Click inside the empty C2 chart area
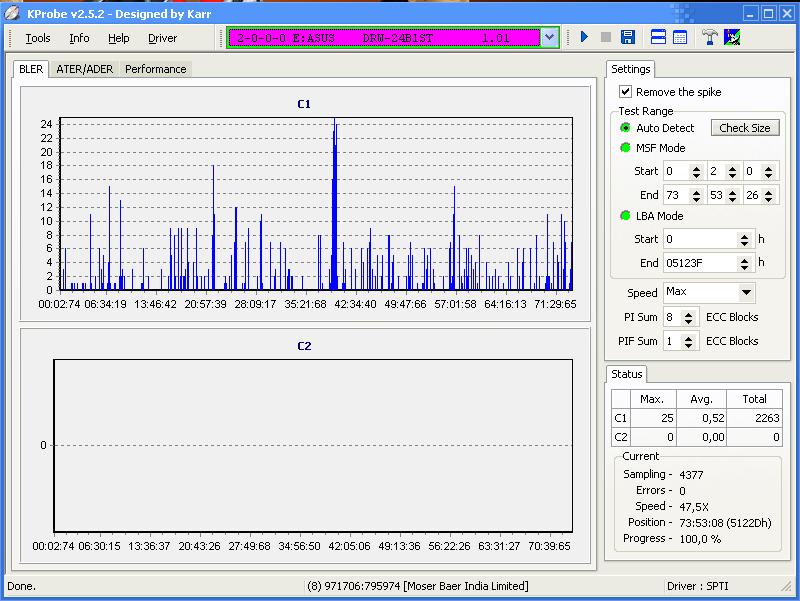Viewport: 800px width, 601px height. 313,445
